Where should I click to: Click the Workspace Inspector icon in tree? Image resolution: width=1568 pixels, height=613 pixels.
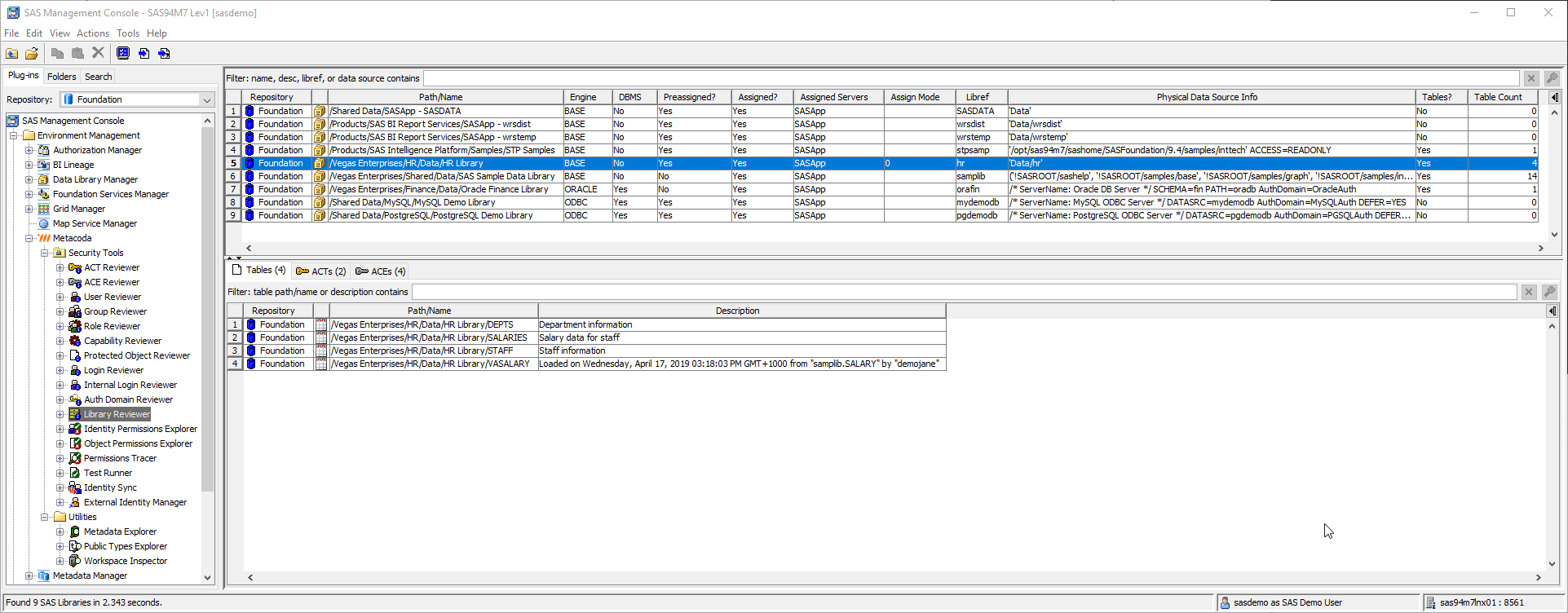point(75,561)
